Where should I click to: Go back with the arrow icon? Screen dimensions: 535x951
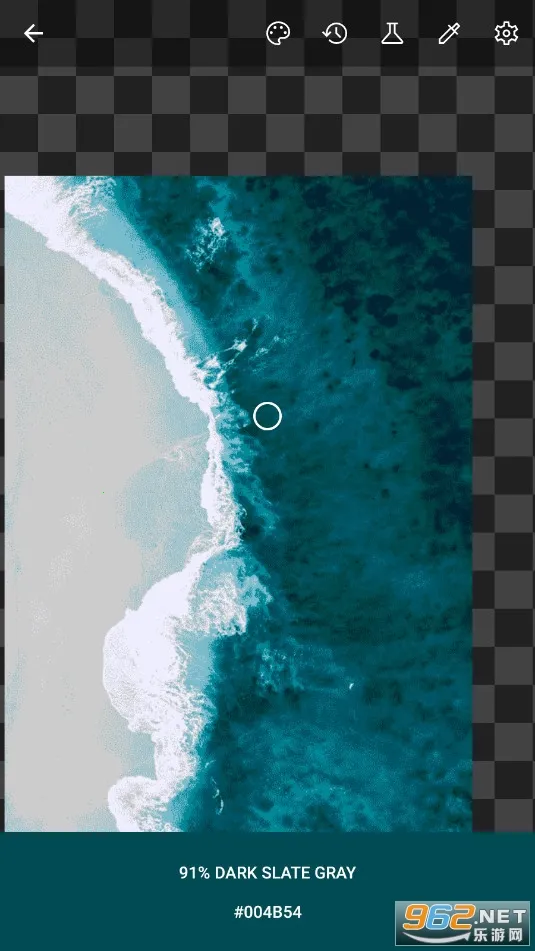click(33, 34)
